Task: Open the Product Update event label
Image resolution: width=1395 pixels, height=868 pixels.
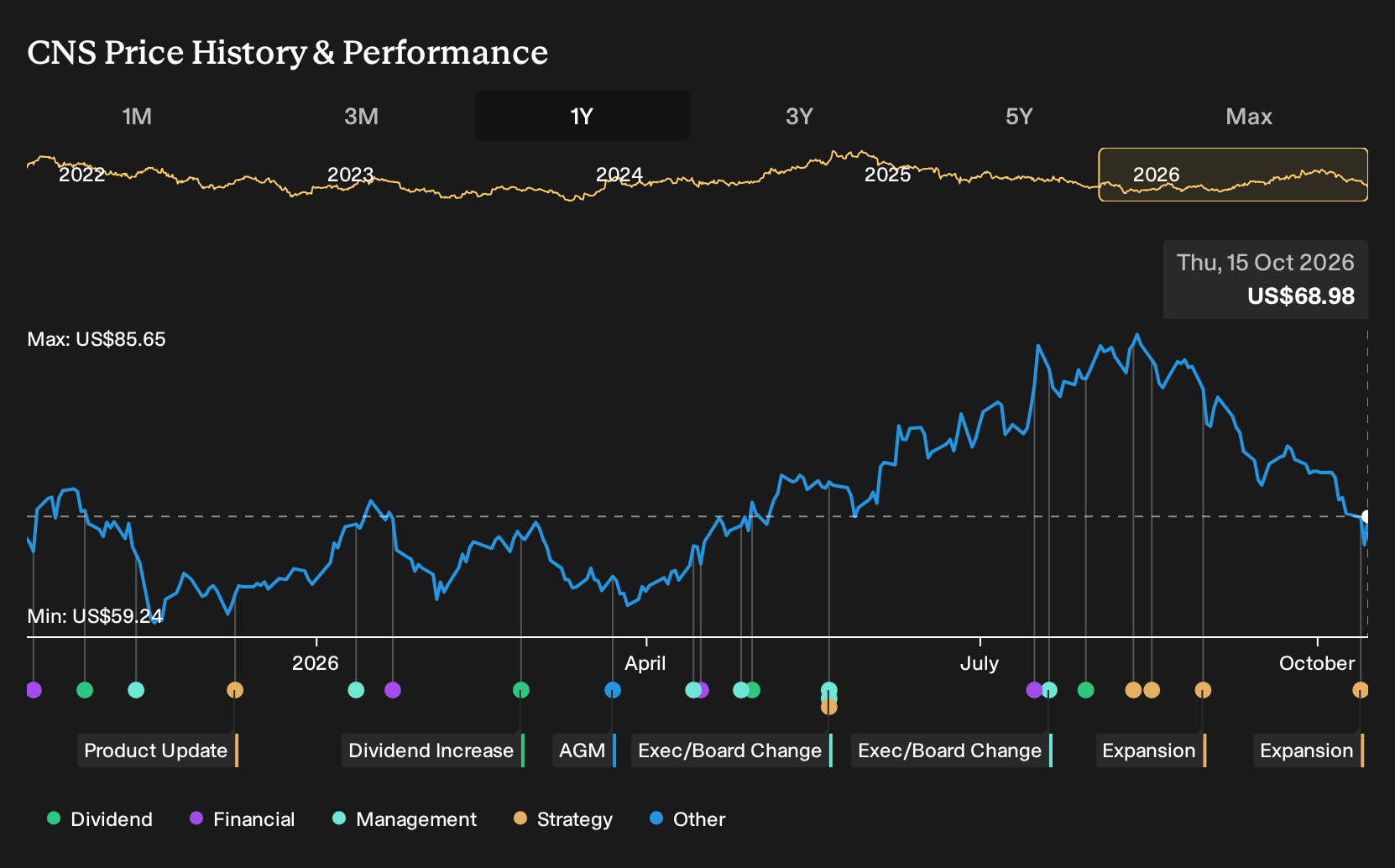Action: point(159,750)
